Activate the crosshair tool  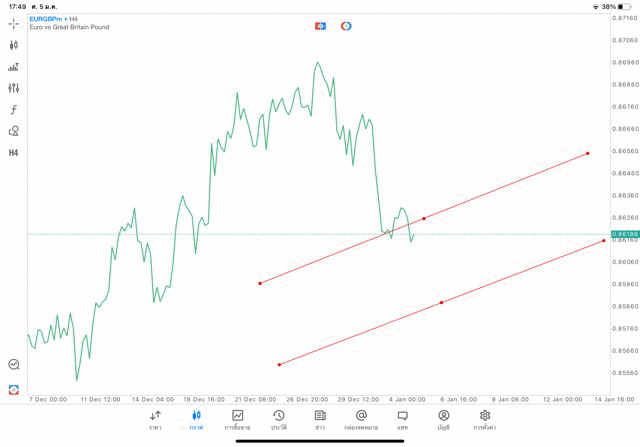pos(14,23)
